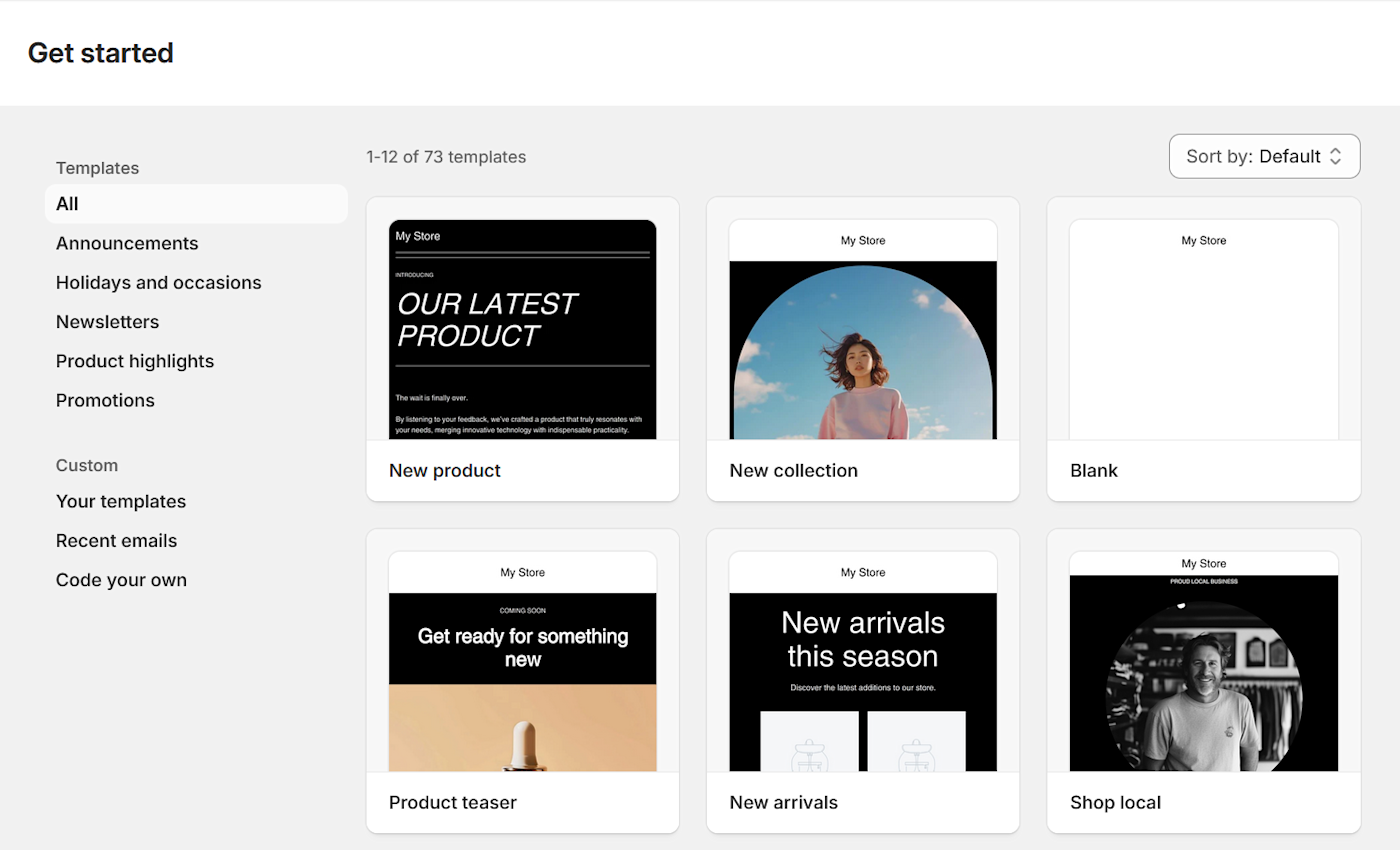Go to Product highlights templates
This screenshot has height=850, width=1400.
[x=135, y=361]
